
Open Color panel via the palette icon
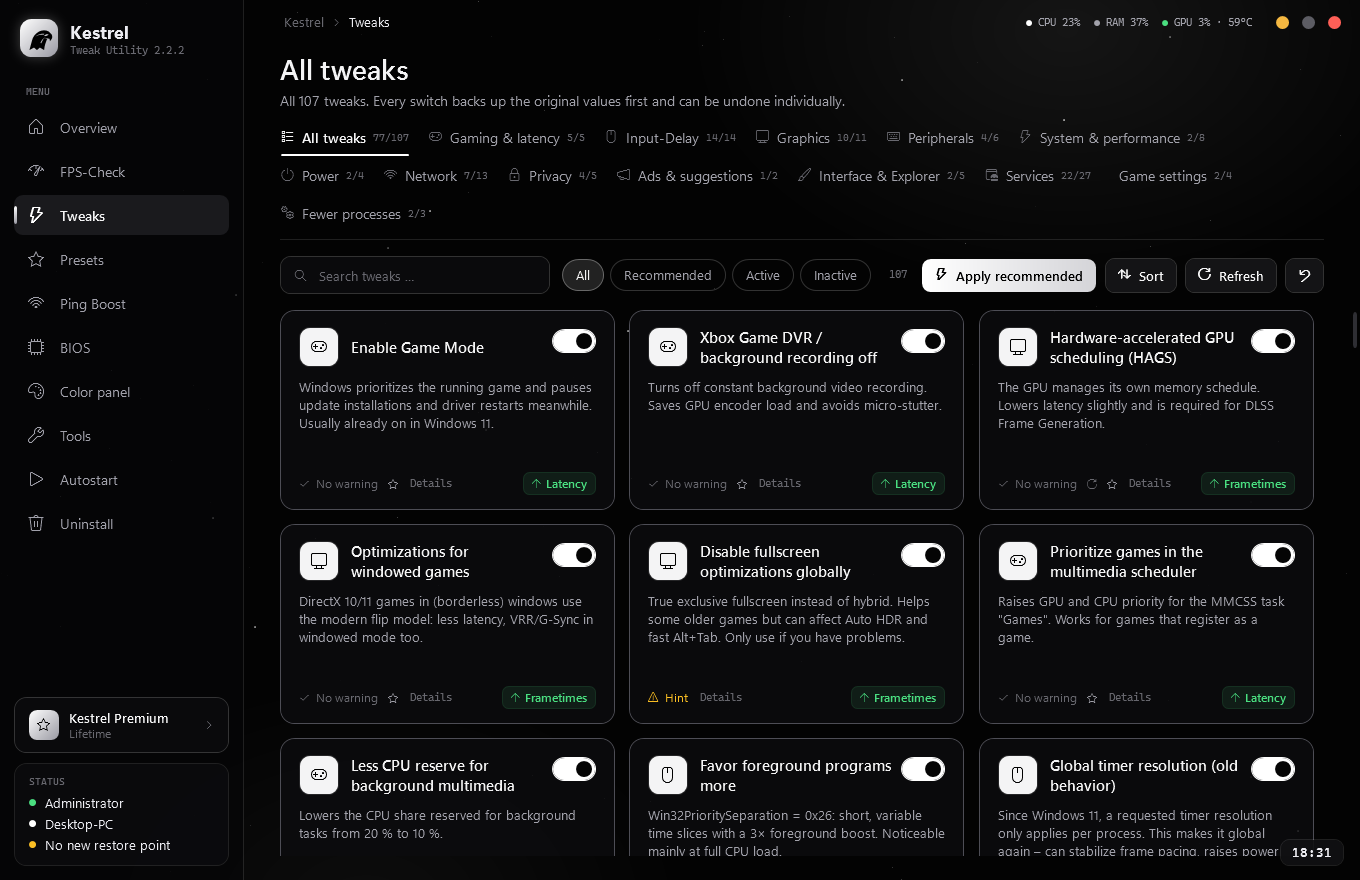pyautogui.click(x=36, y=392)
